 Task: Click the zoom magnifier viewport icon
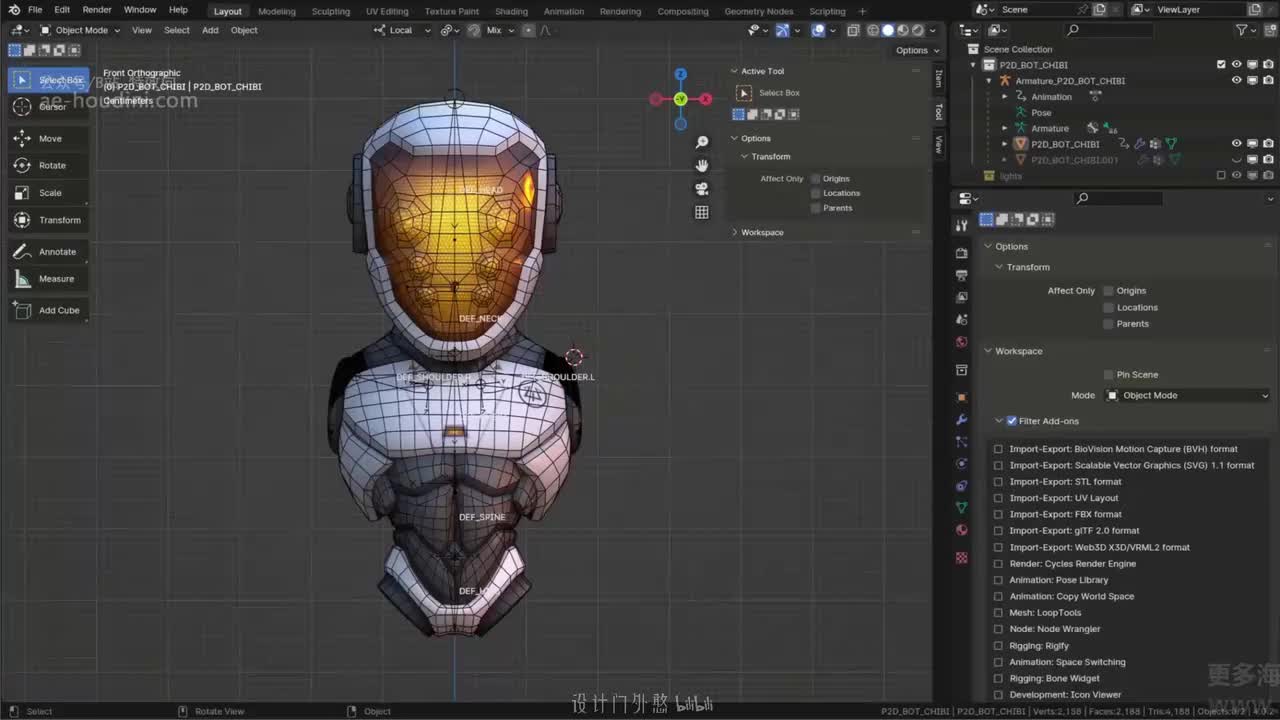(702, 143)
